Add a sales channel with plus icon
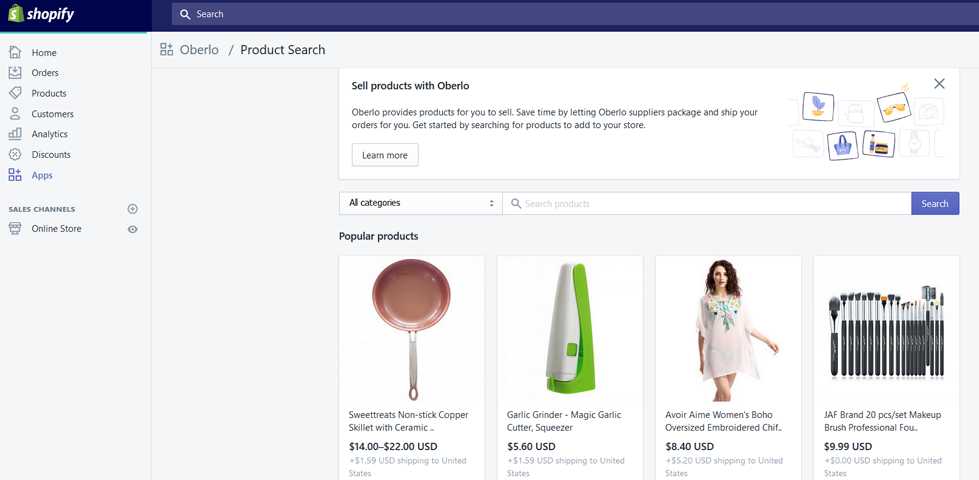979x480 pixels. click(x=132, y=209)
